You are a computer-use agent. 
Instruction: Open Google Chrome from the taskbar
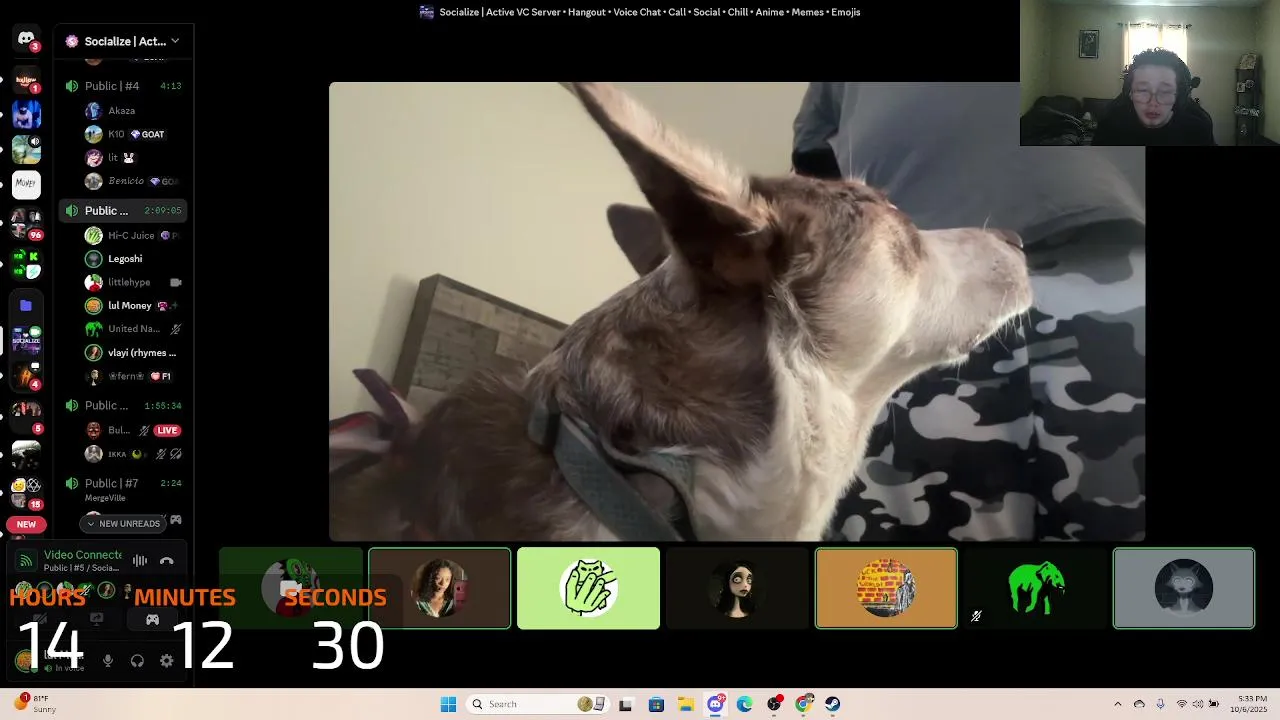[803, 704]
